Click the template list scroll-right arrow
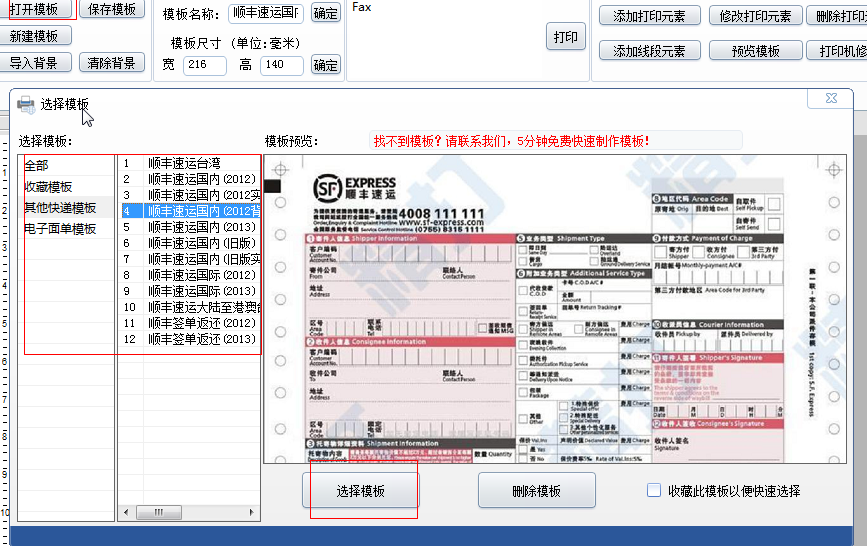The image size is (867, 546). (x=252, y=512)
